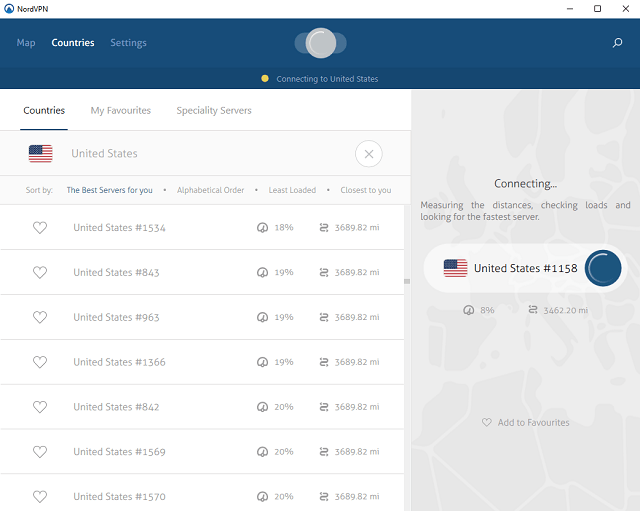The image size is (640, 511).
Task: Select server United States #1534
Action: (x=202, y=227)
